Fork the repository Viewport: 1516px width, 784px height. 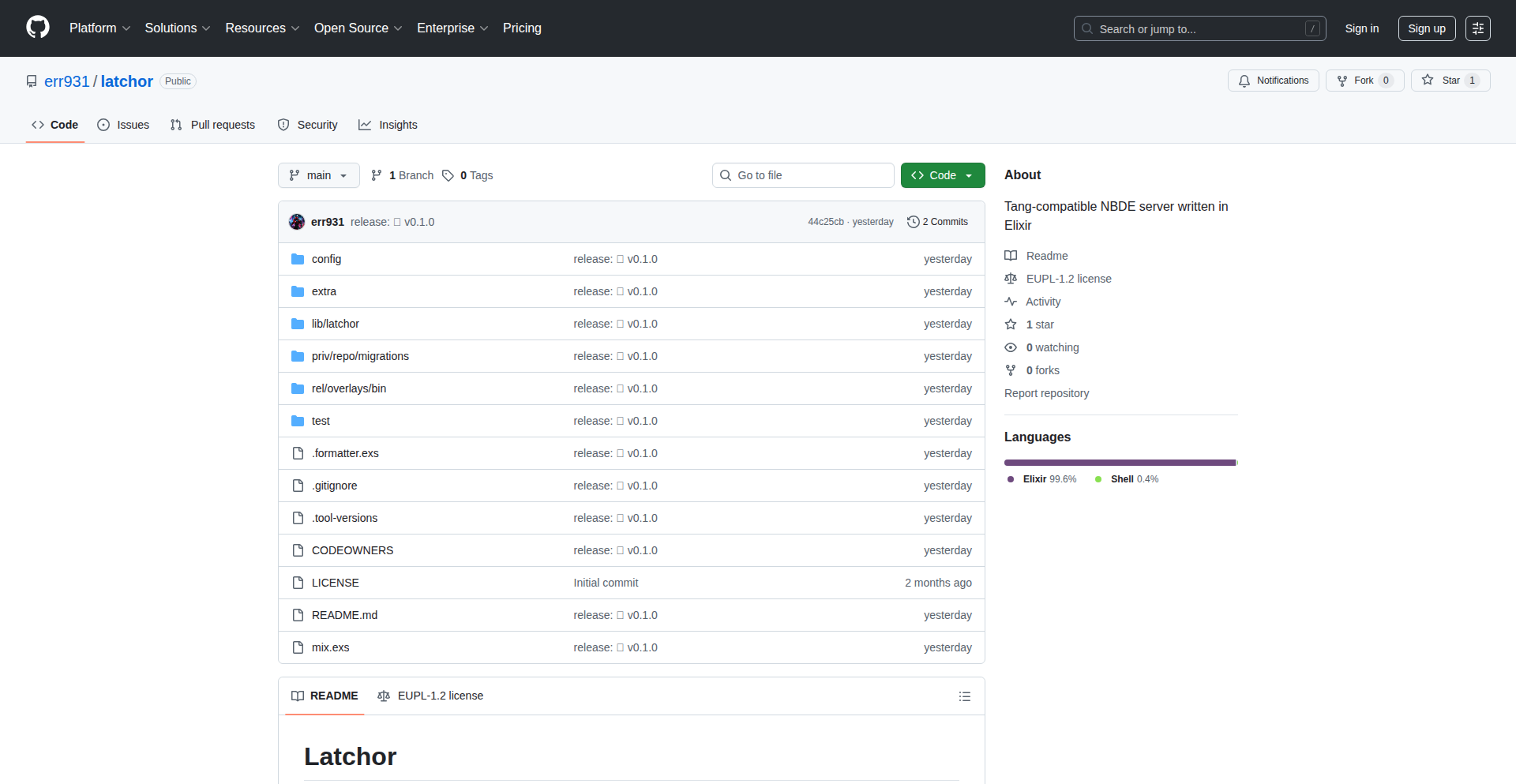pos(1364,81)
